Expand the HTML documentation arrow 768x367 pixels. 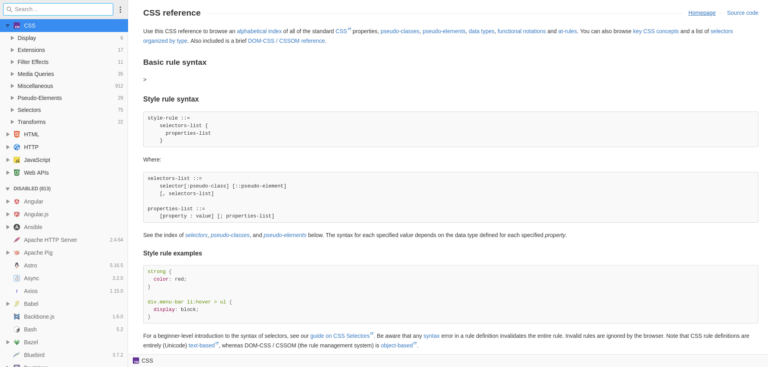tap(7, 134)
